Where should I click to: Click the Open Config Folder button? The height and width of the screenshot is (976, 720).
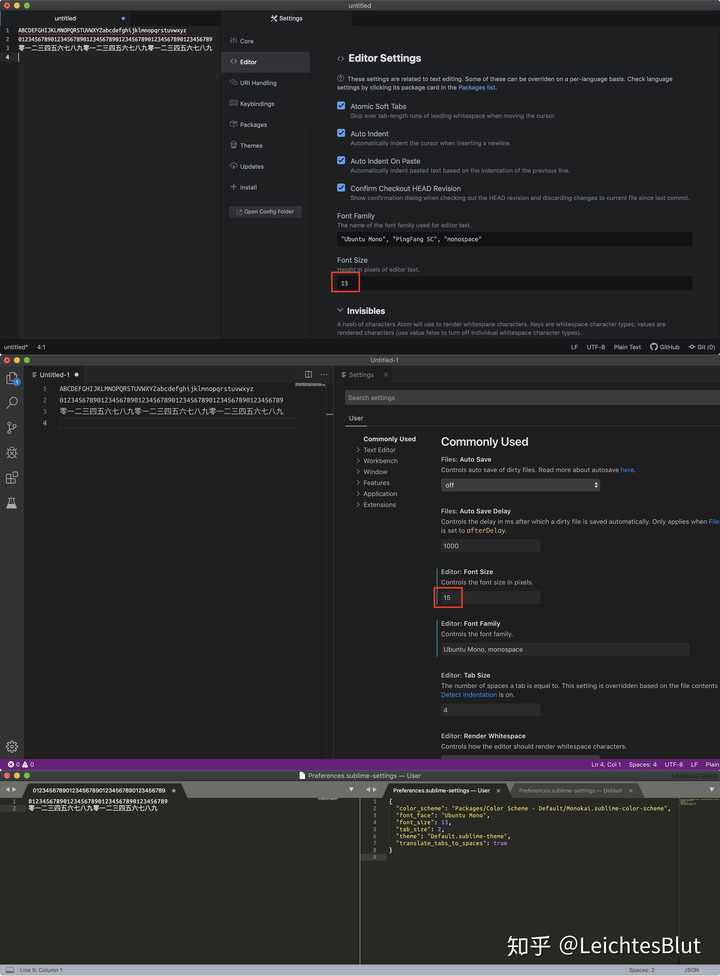(265, 212)
